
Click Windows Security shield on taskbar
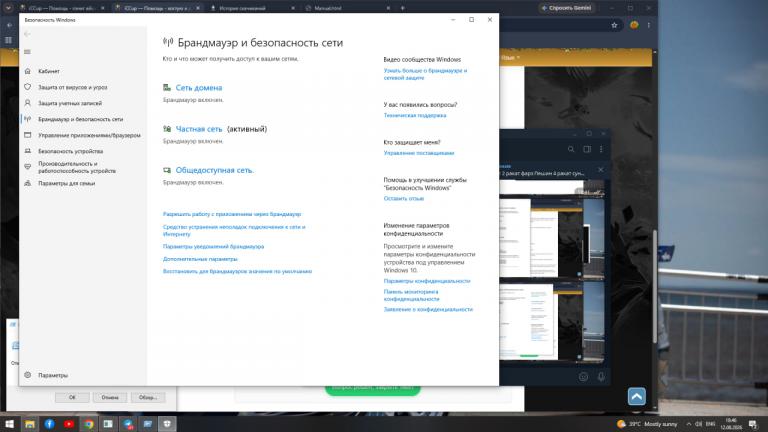click(x=167, y=424)
